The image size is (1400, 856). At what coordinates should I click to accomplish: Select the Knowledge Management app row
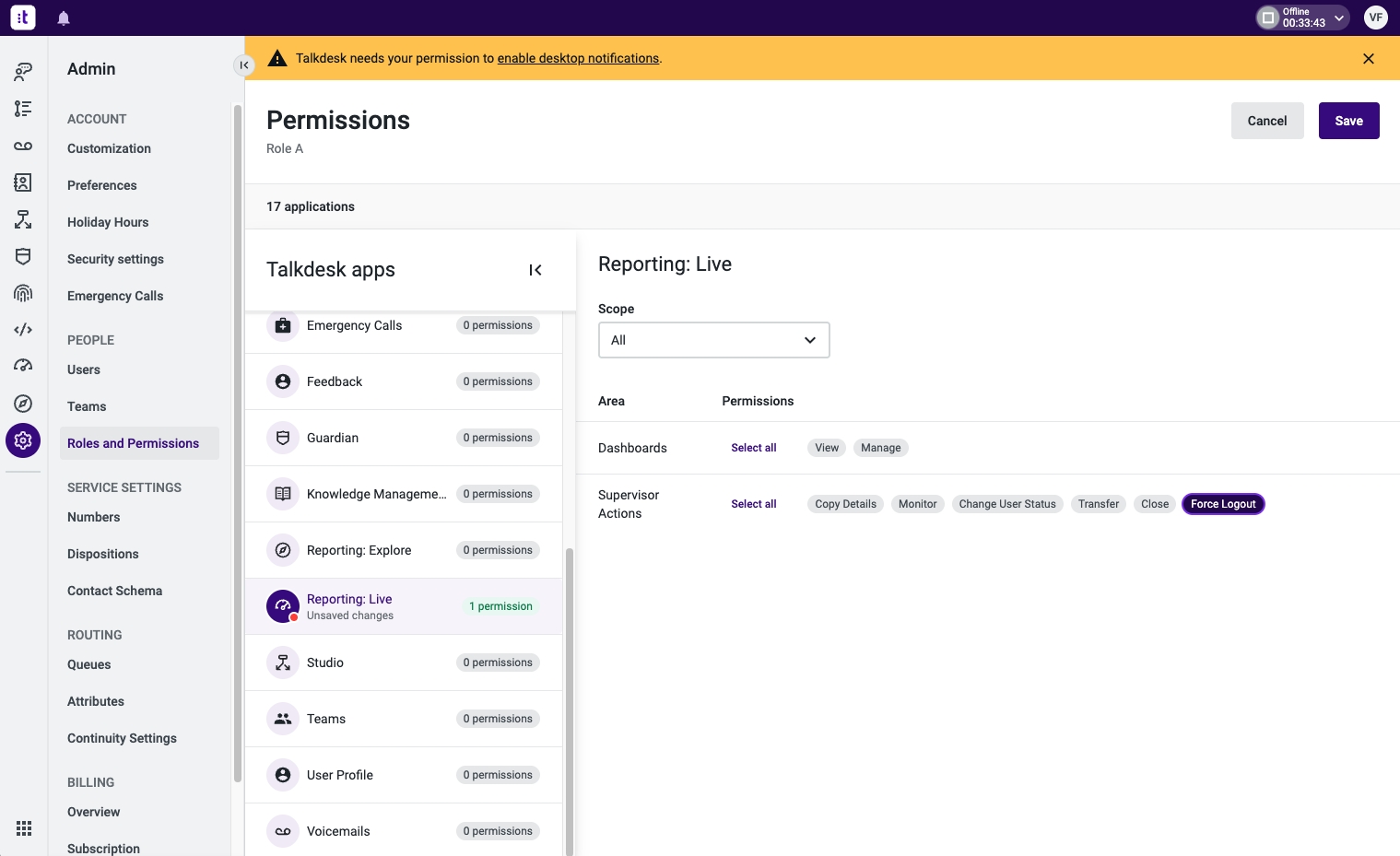404,494
